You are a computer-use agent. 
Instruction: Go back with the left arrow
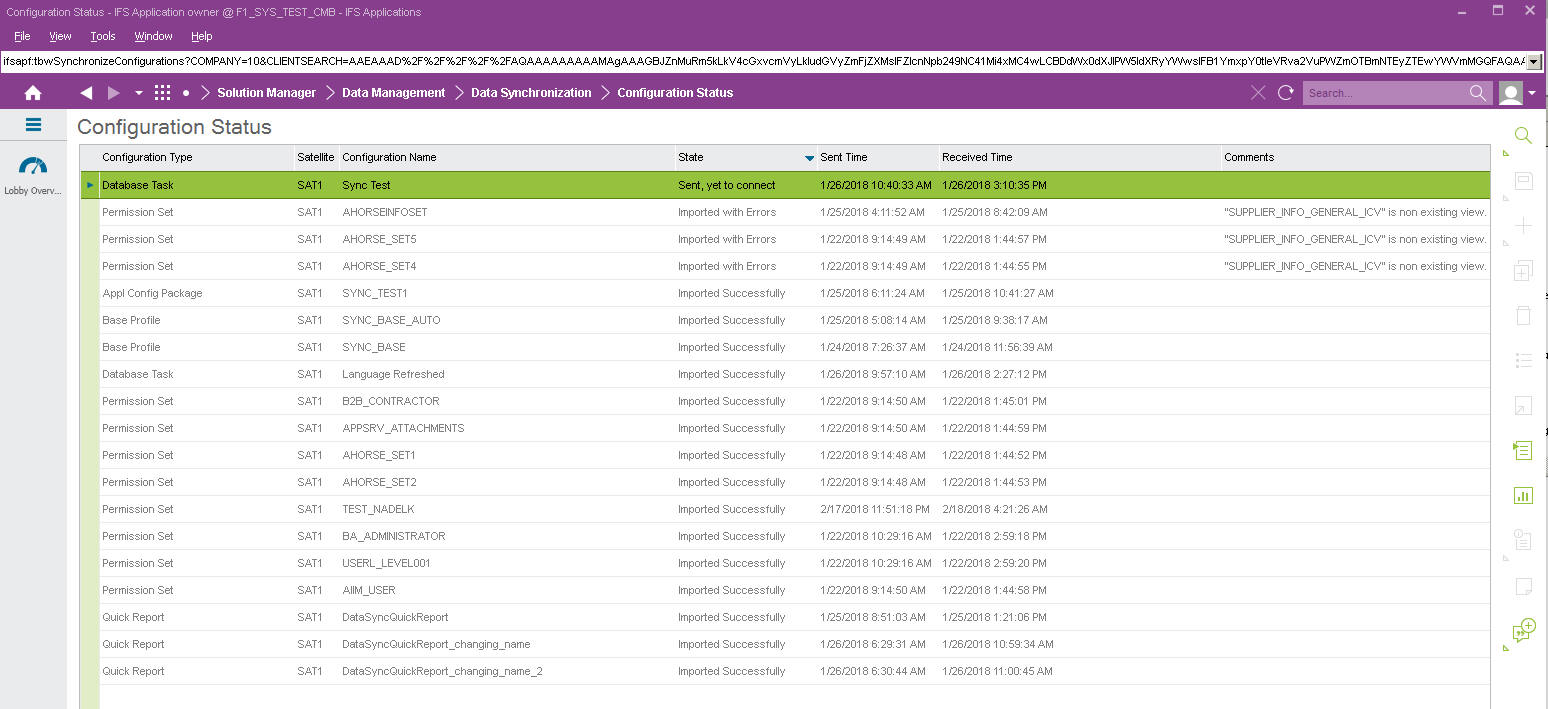click(86, 93)
